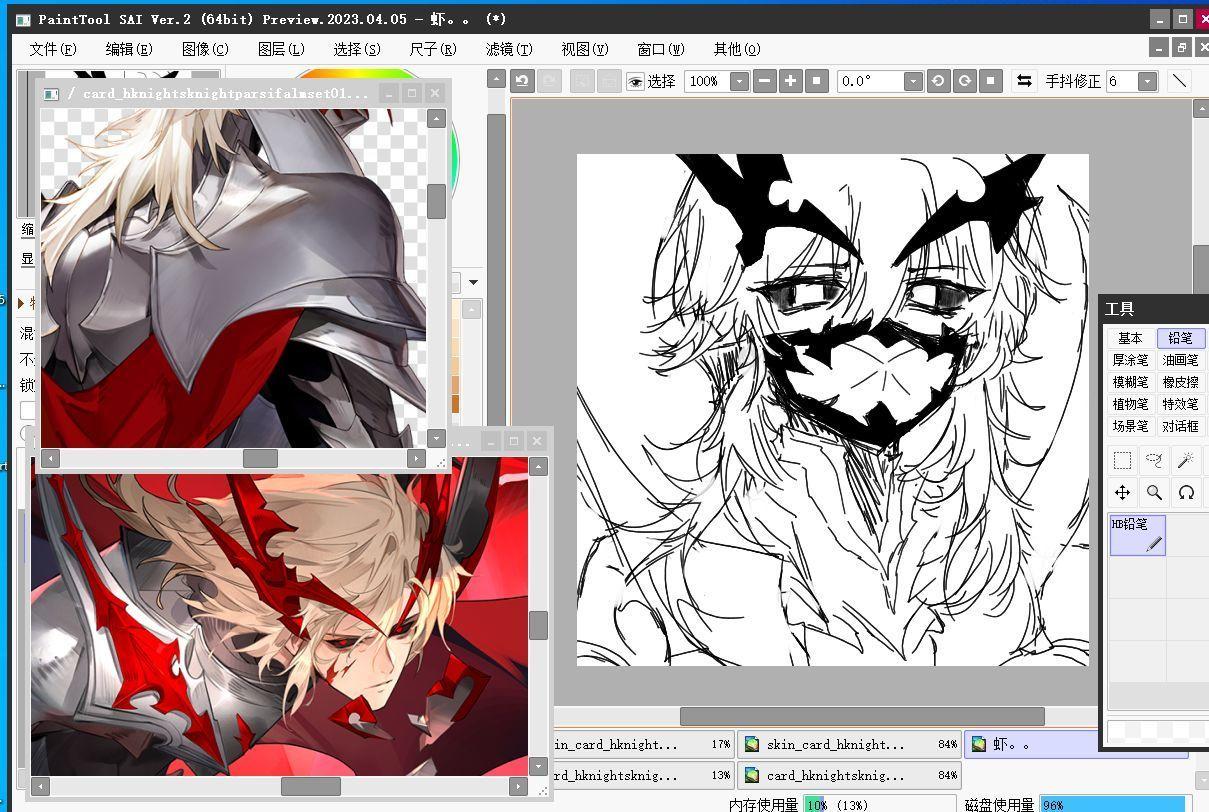The height and width of the screenshot is (812, 1209).
Task: Switch to skin_card_hknight tab at 84%
Action: coord(849,744)
